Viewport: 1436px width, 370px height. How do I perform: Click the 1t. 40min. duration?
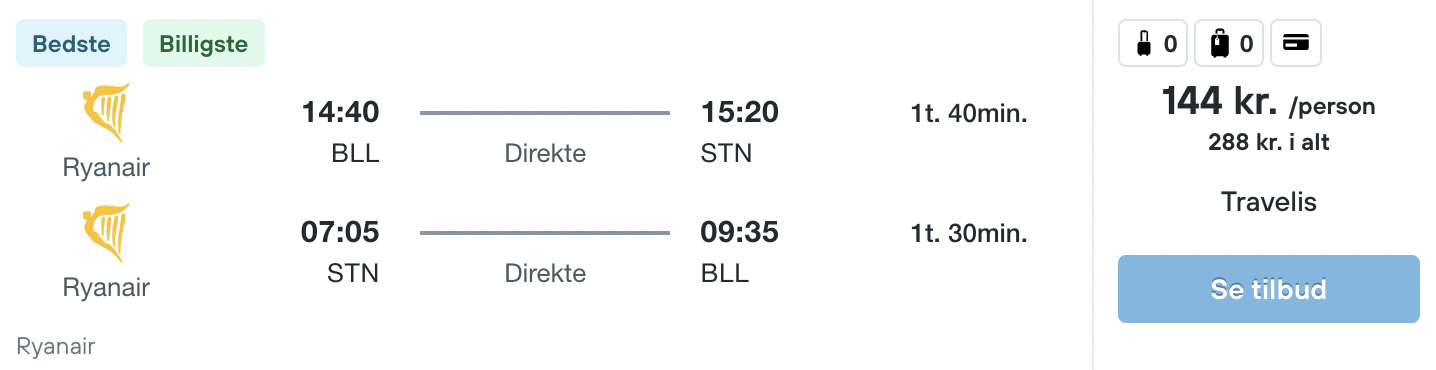(x=969, y=114)
